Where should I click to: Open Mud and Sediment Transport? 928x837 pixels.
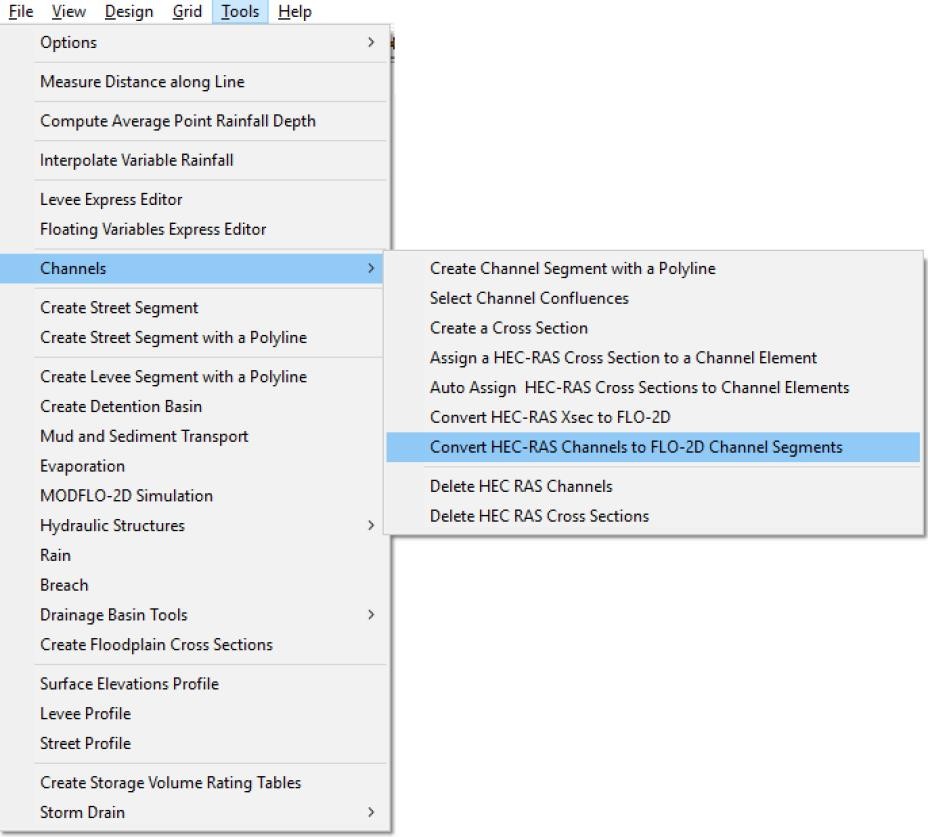(144, 436)
